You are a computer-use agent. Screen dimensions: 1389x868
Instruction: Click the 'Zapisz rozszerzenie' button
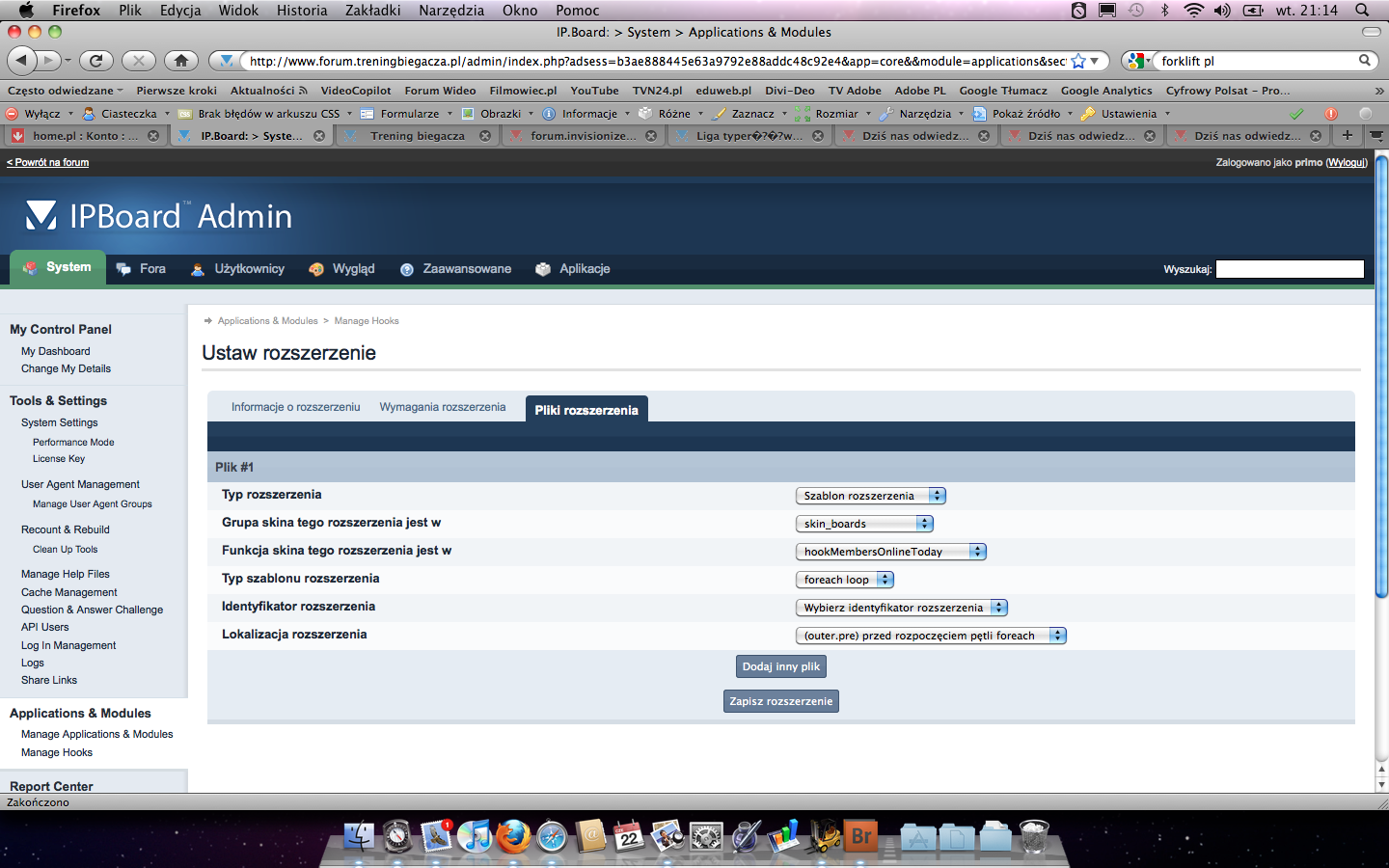pyautogui.click(x=780, y=701)
